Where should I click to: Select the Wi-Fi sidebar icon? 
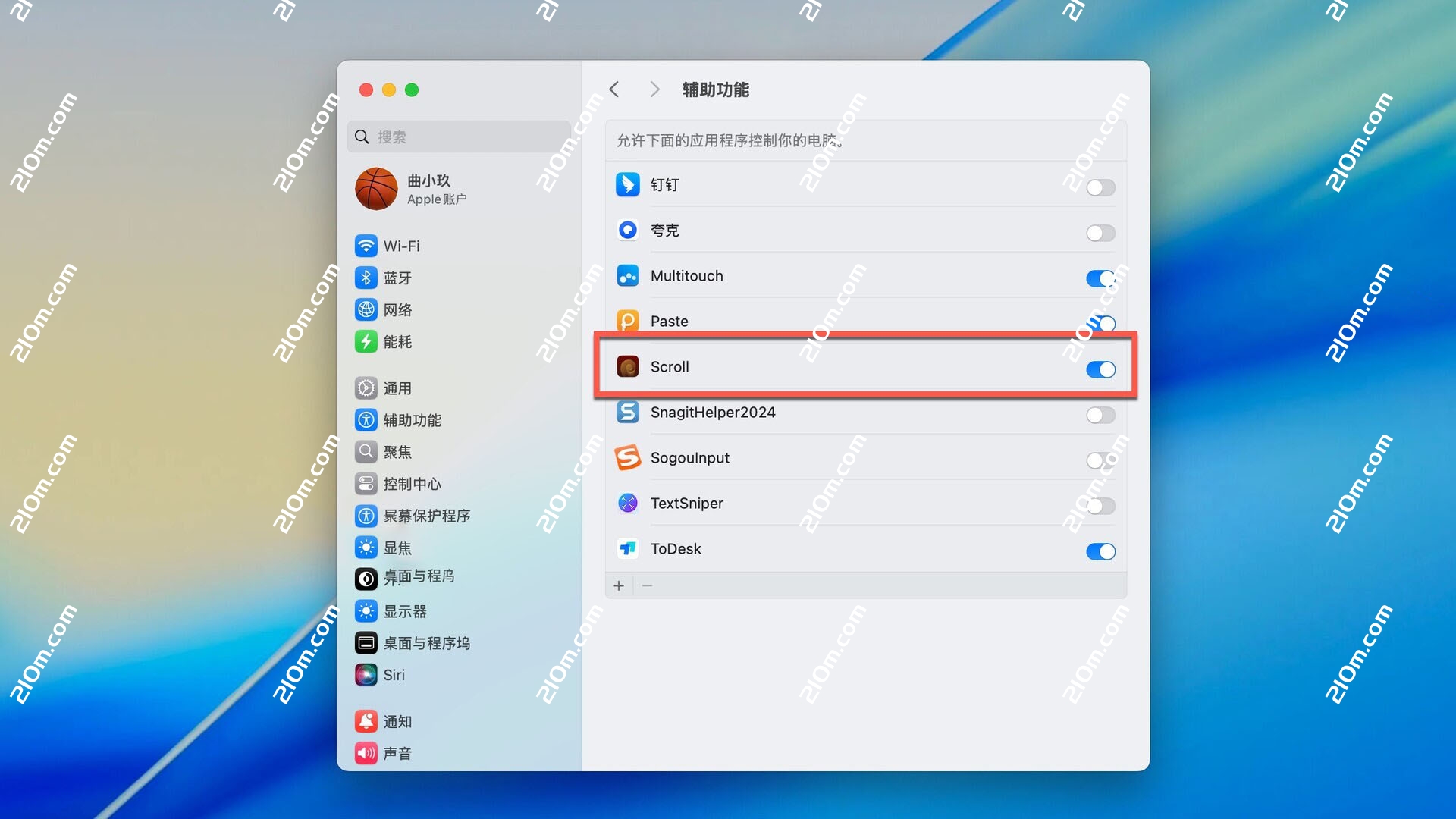coord(367,246)
